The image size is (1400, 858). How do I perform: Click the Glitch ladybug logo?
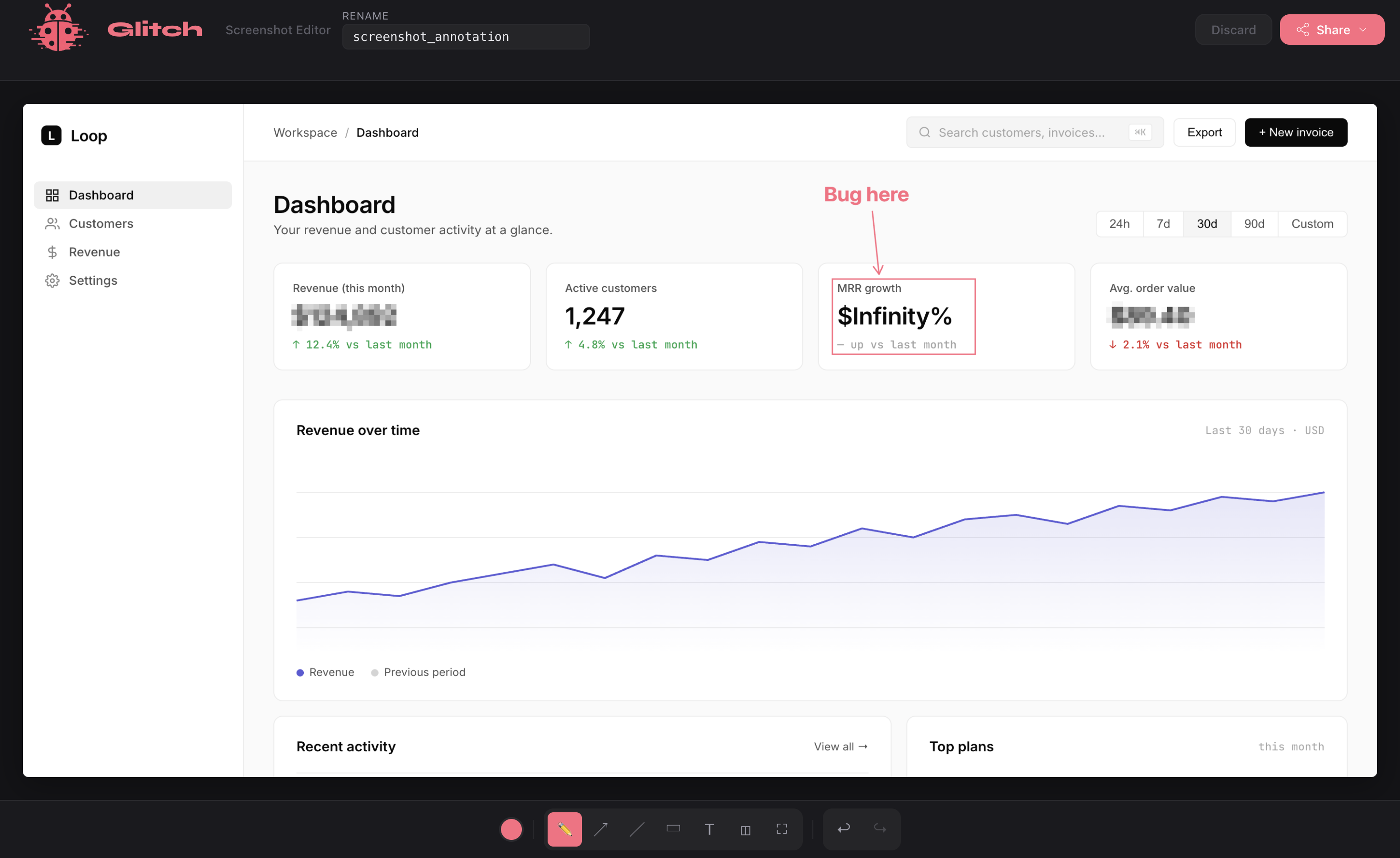click(x=59, y=27)
